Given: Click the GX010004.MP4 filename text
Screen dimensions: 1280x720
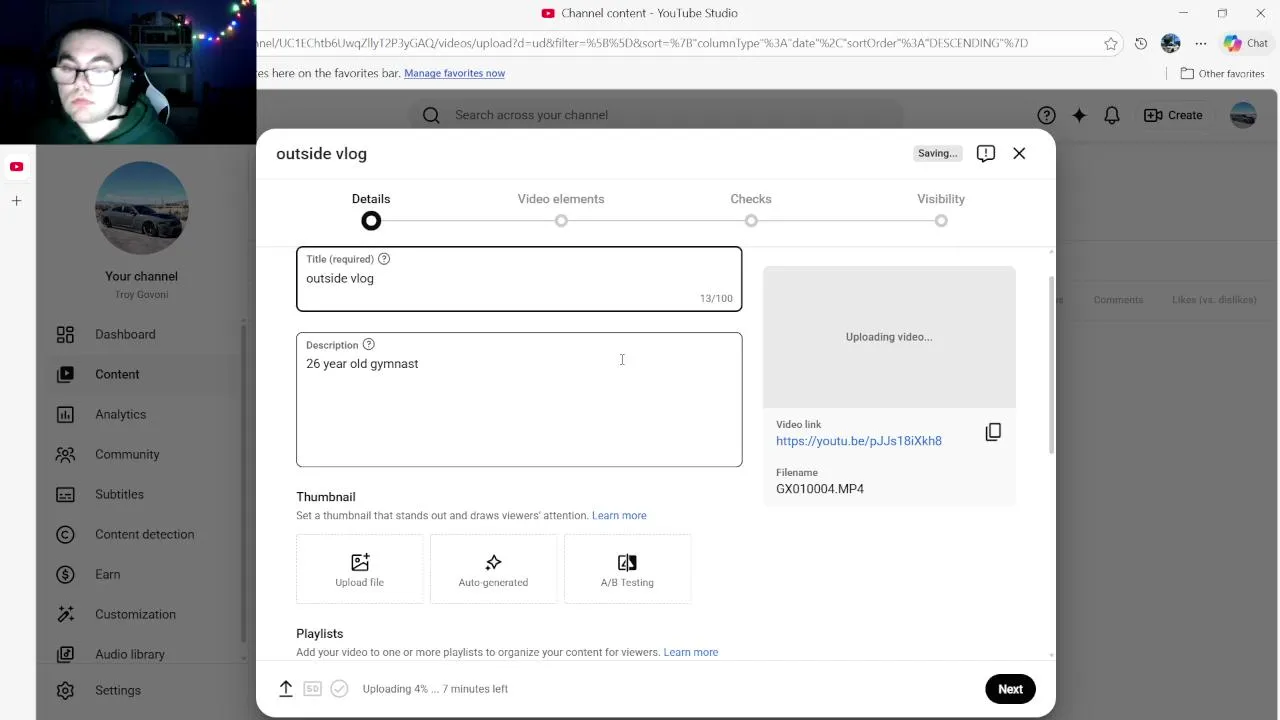Looking at the screenshot, I should pos(820,489).
